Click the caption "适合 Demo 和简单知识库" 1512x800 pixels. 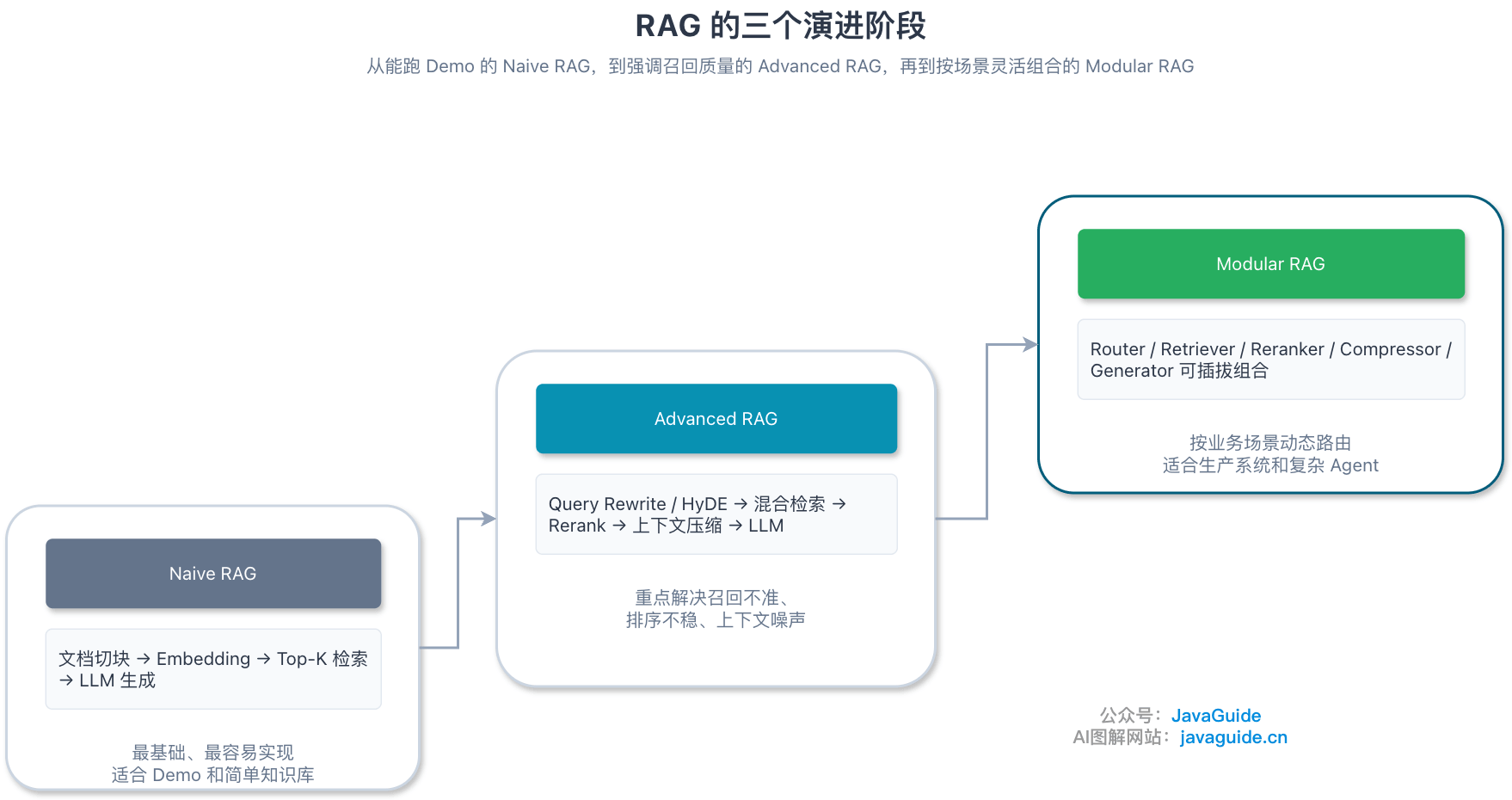[213, 775]
